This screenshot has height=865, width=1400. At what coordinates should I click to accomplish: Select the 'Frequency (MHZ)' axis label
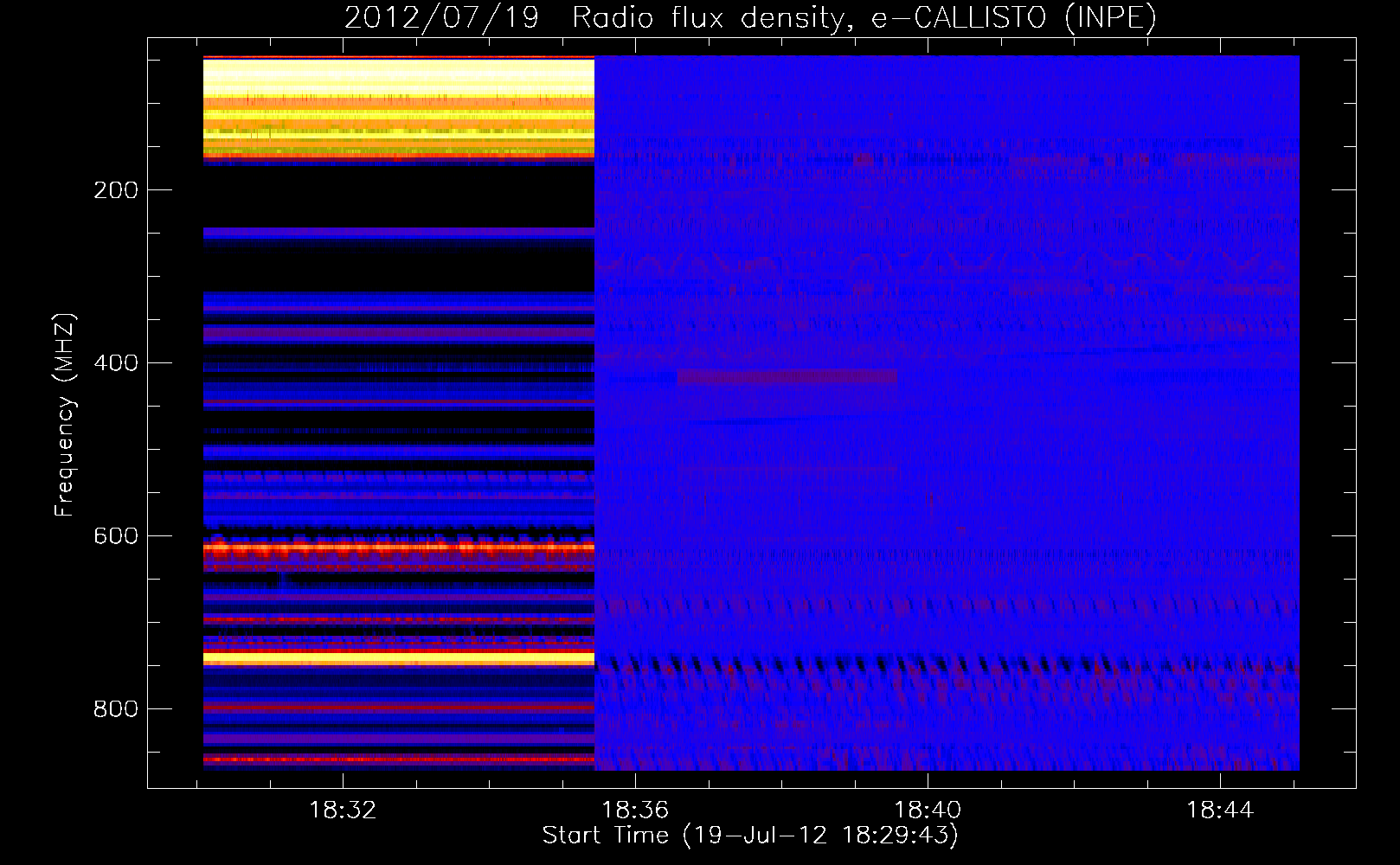point(65,415)
